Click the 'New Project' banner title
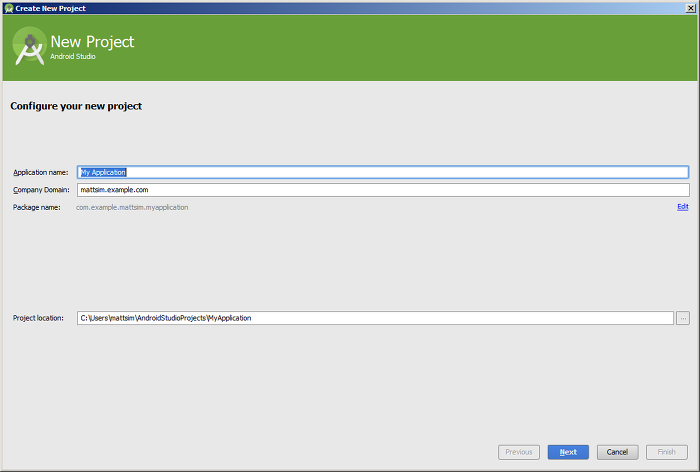 (92, 42)
